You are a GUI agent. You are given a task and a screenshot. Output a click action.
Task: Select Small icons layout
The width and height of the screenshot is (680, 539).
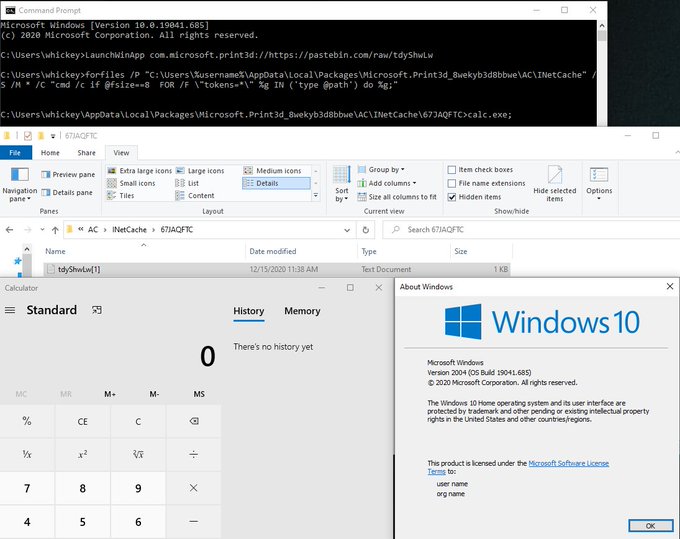pyautogui.click(x=131, y=183)
